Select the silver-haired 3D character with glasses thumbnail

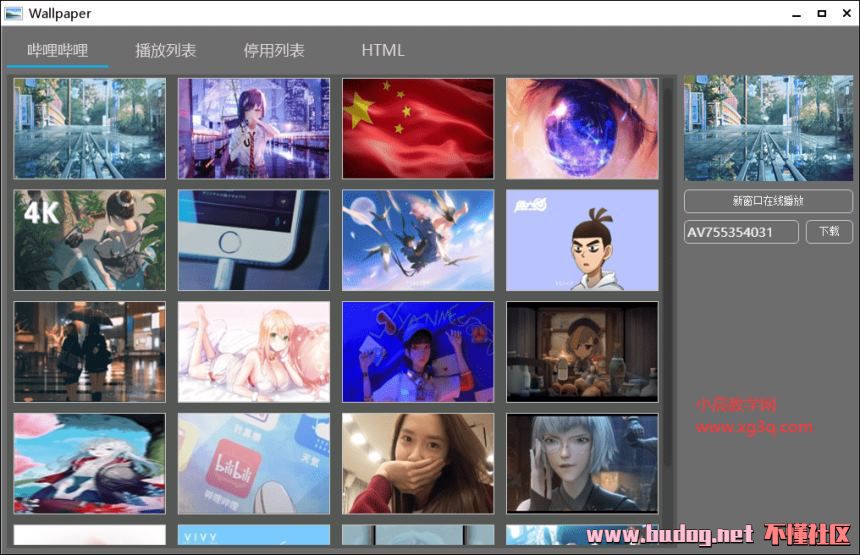pyautogui.click(x=582, y=464)
